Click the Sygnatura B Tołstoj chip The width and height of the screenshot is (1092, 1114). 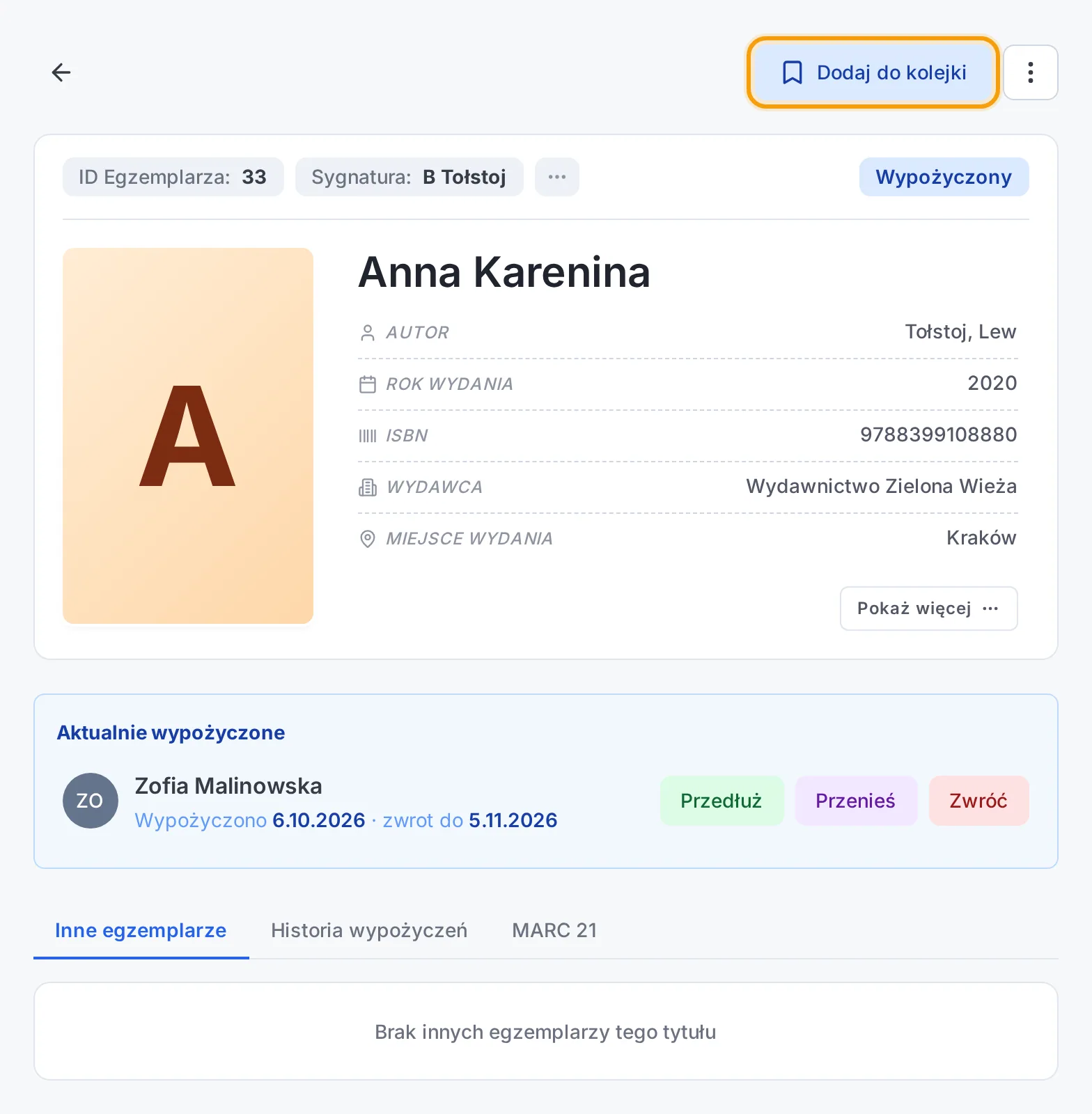(x=409, y=177)
